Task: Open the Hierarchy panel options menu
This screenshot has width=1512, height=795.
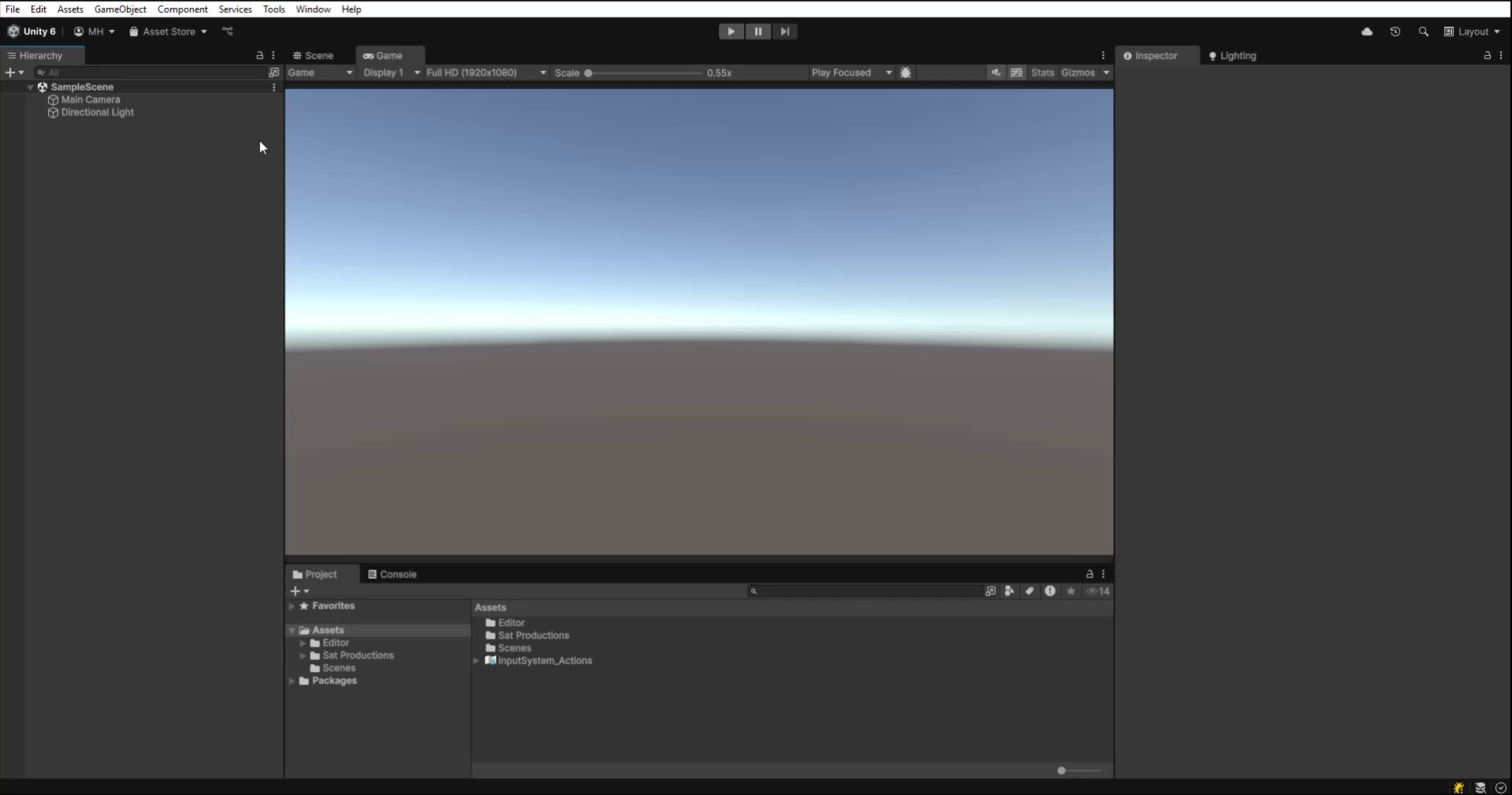Action: click(x=274, y=55)
